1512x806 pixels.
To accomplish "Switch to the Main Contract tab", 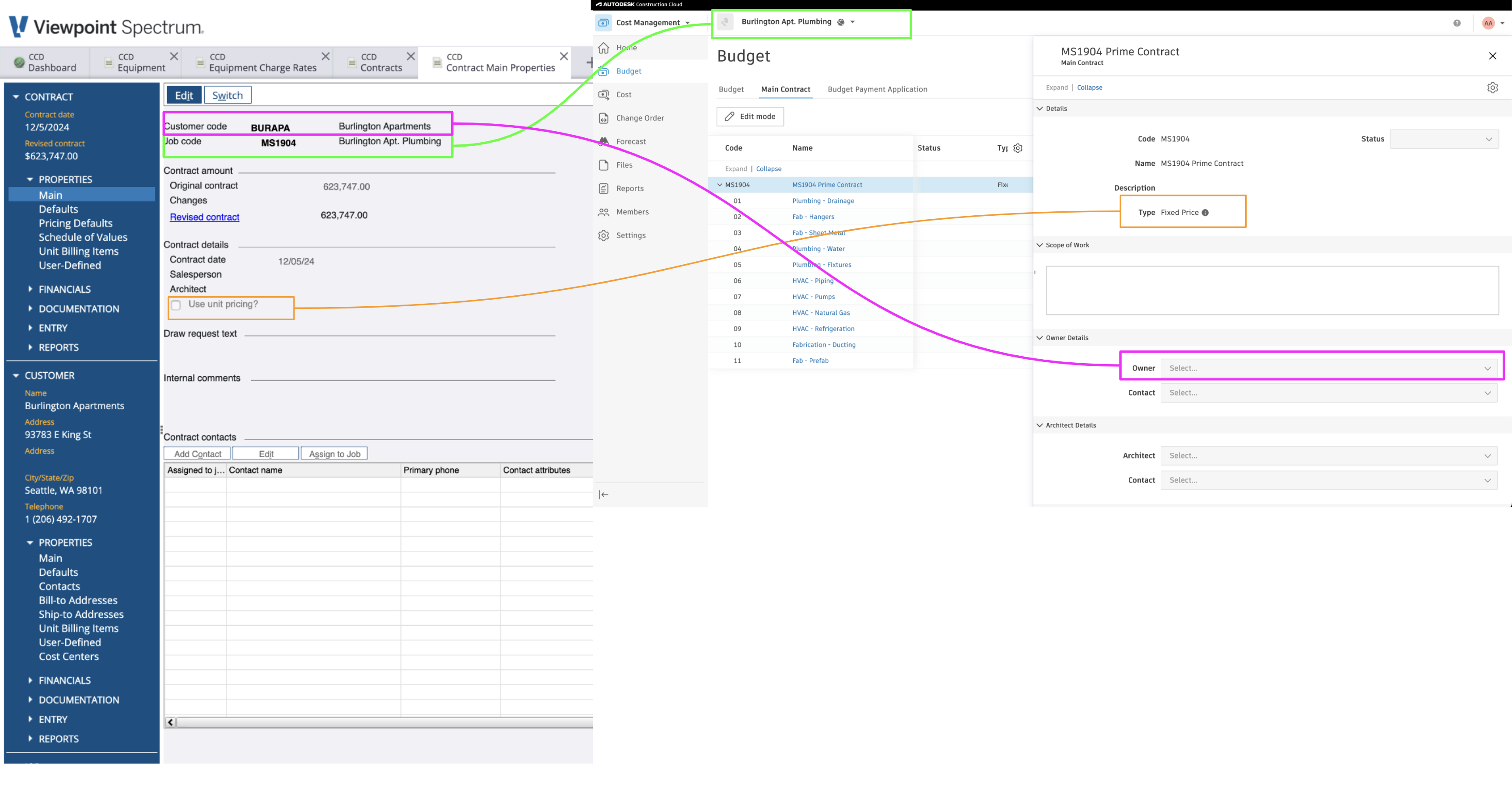I will [x=785, y=89].
